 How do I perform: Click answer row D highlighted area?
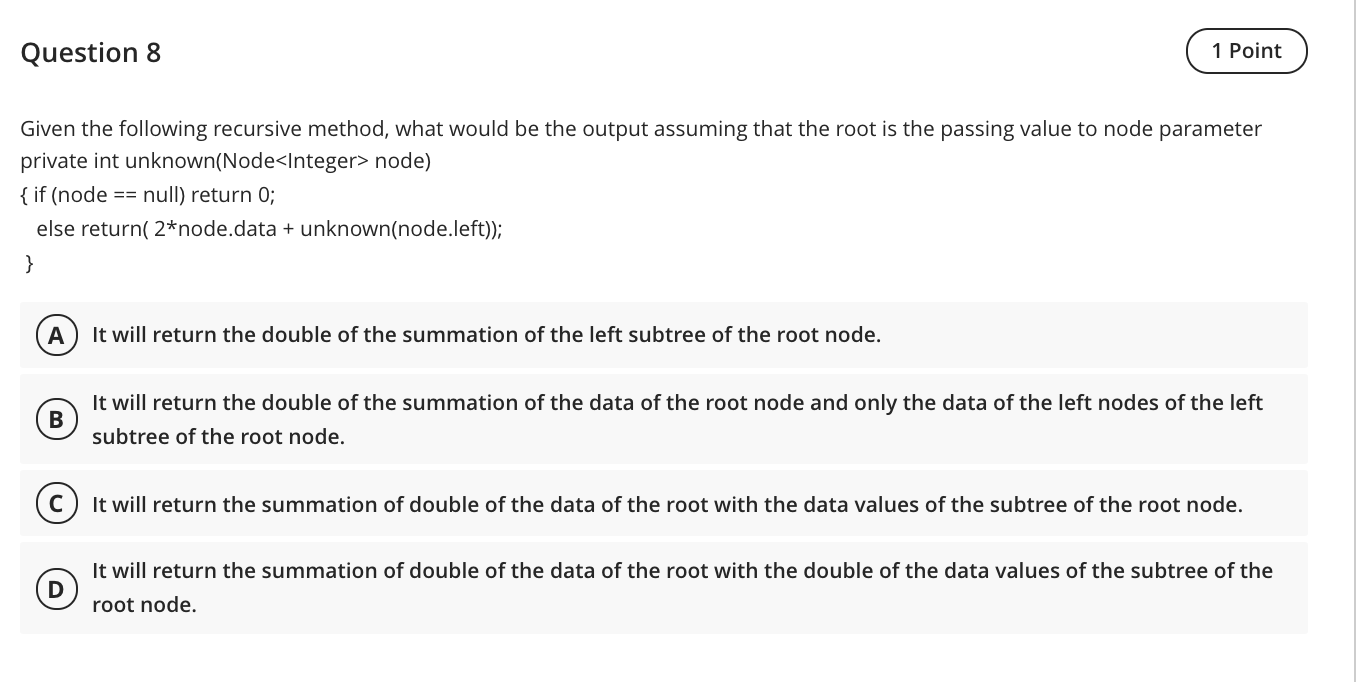click(664, 588)
